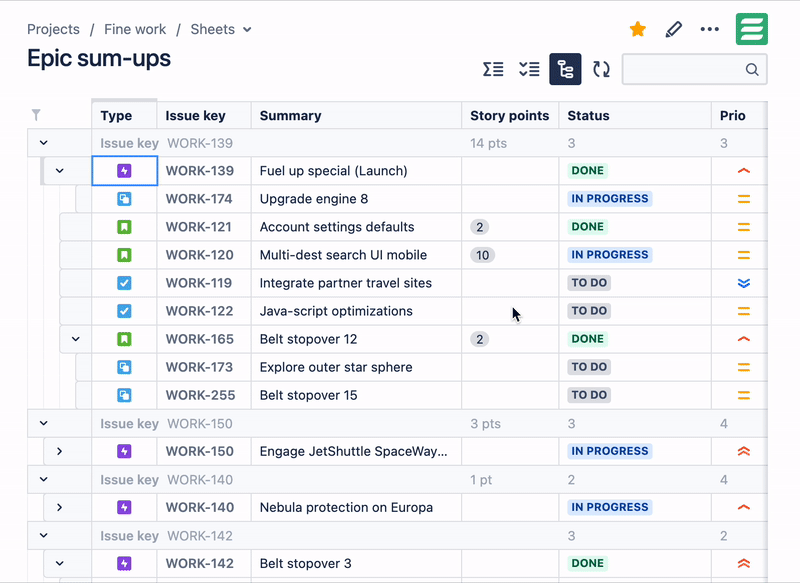The image size is (800, 583).
Task: Collapse the WORK-139 Fuel up special row
Action: tap(60, 171)
